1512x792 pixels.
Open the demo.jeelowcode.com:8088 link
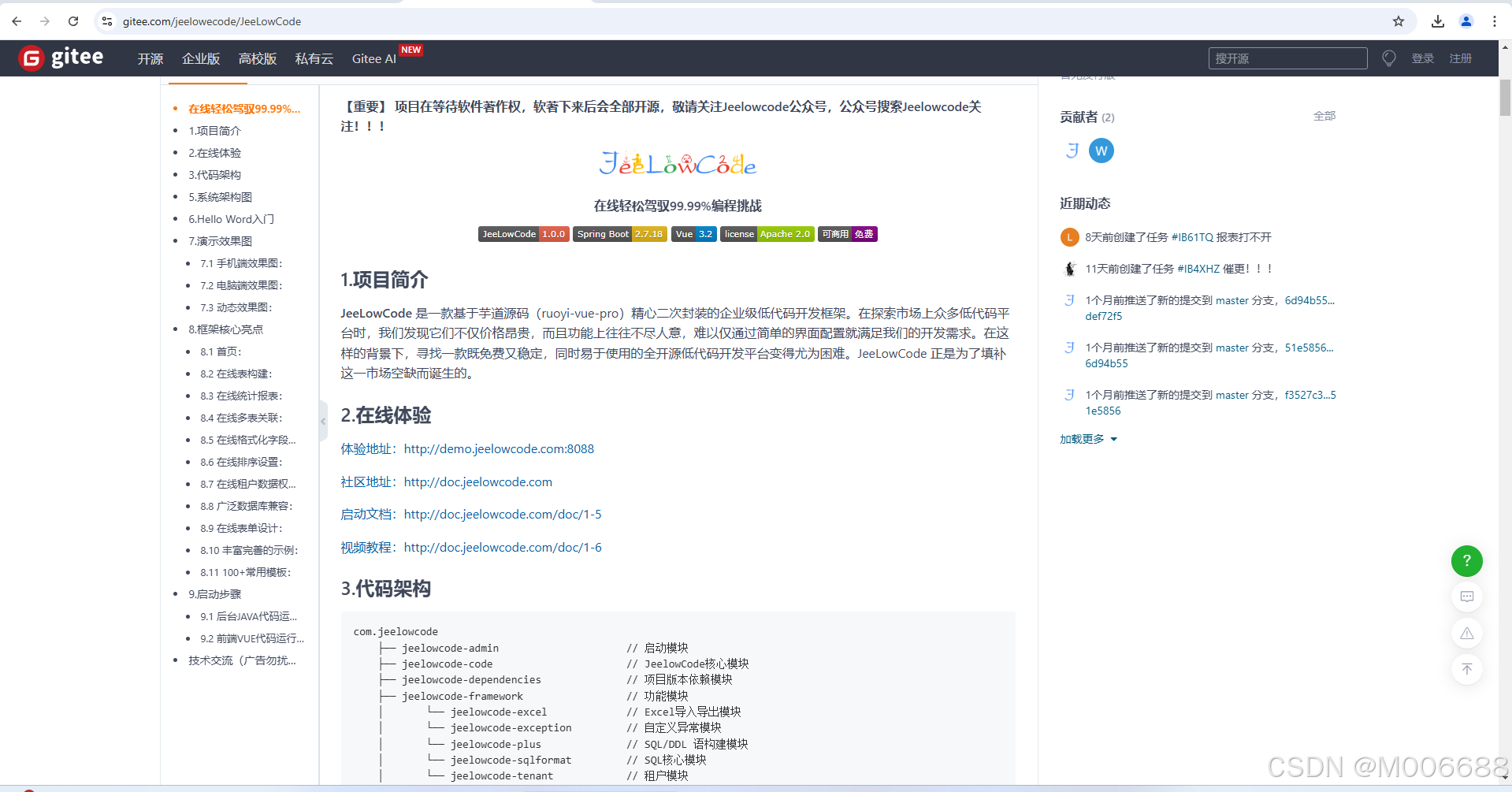tap(499, 449)
